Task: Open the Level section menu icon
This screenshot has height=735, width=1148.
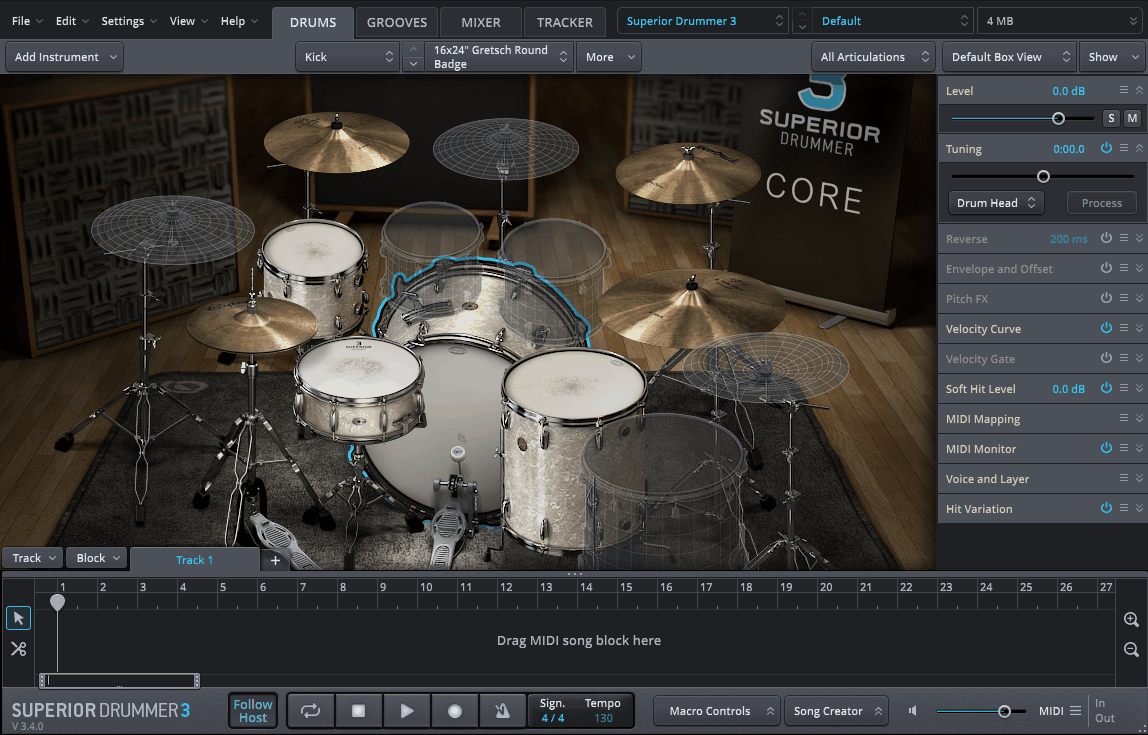Action: click(x=1124, y=90)
